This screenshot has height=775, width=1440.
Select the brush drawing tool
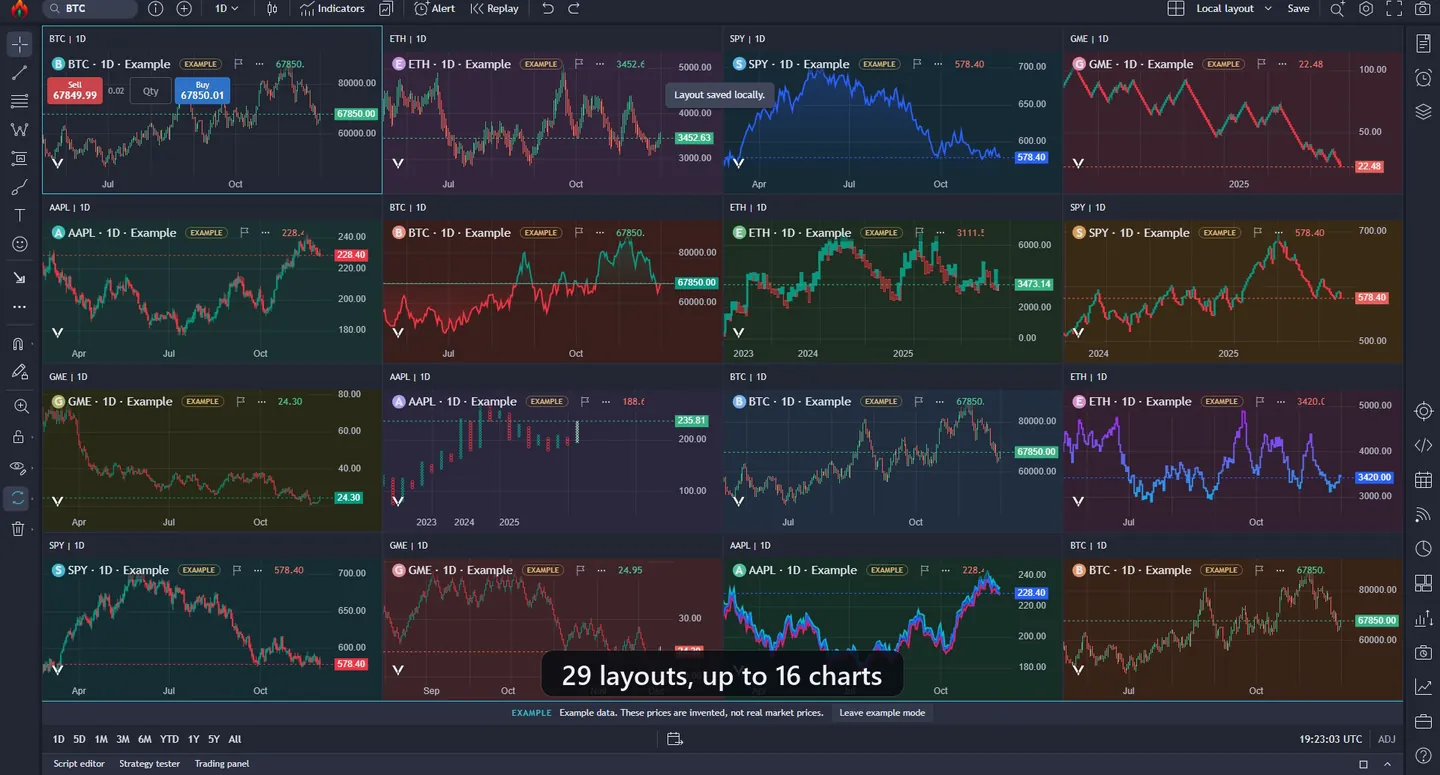pyautogui.click(x=19, y=187)
